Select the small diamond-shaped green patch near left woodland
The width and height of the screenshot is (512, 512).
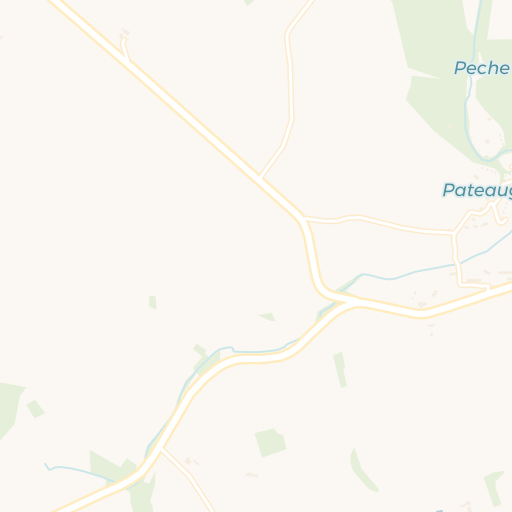coord(35,409)
